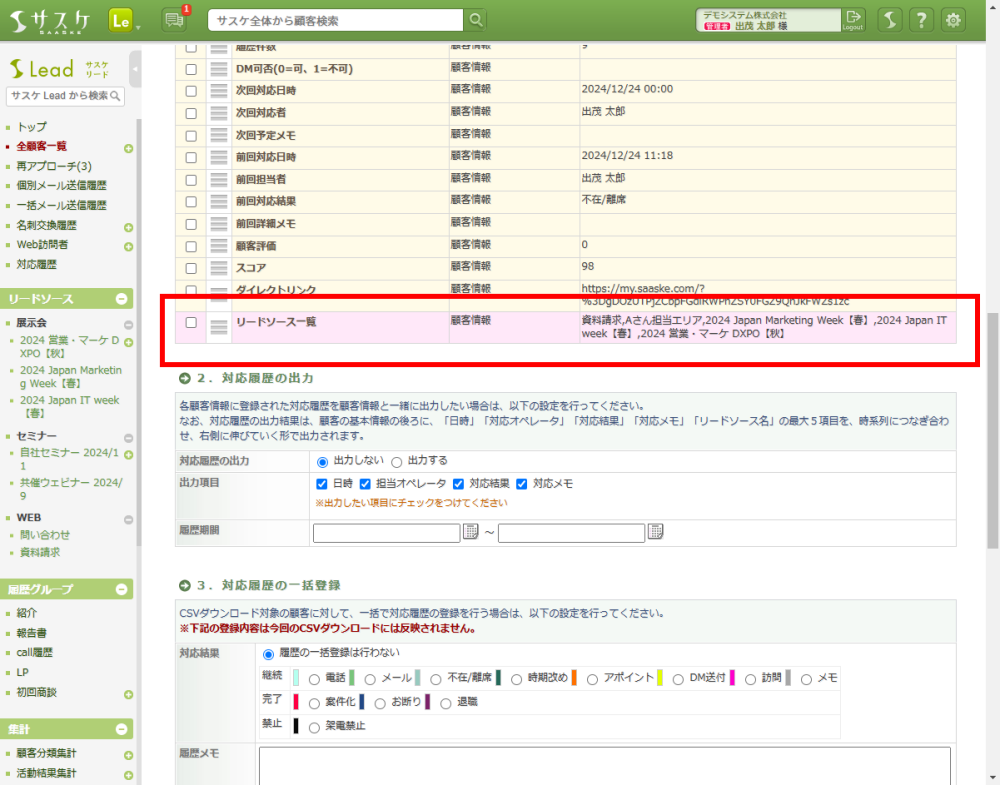Click the drag handle icon for リードソース一覧 row
The image size is (1000, 785).
click(219, 324)
